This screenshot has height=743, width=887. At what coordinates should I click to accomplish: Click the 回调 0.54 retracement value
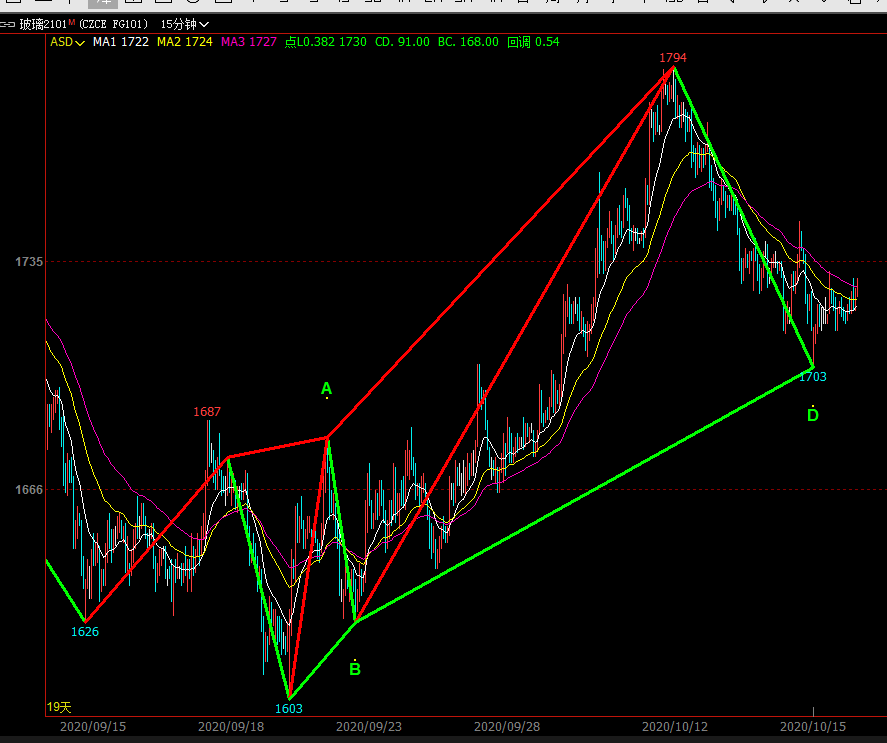(x=533, y=42)
